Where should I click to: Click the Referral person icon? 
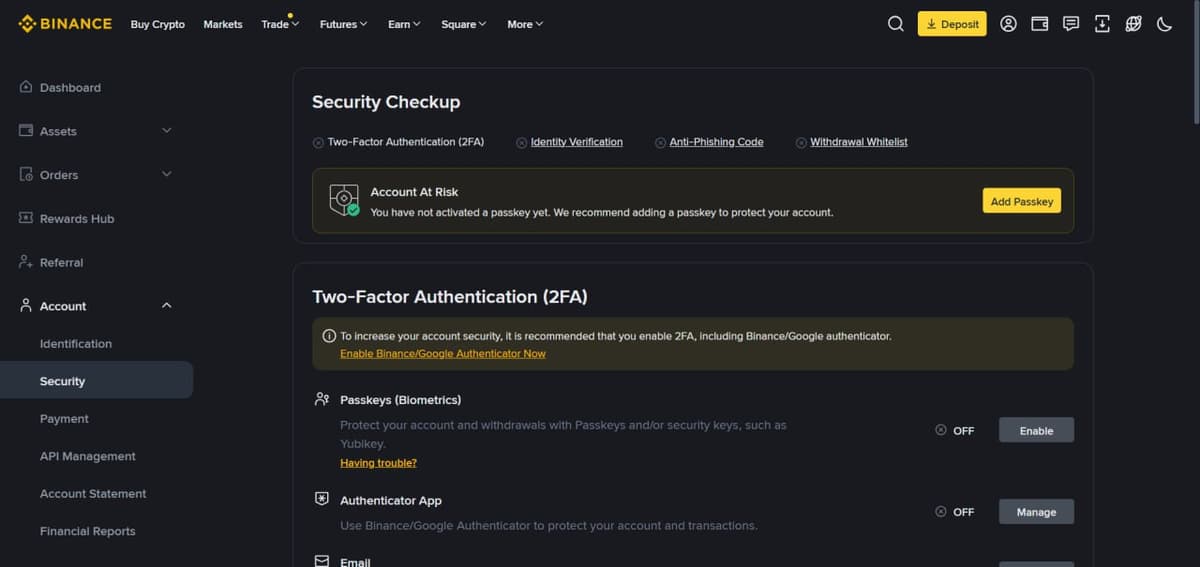pyautogui.click(x=26, y=262)
